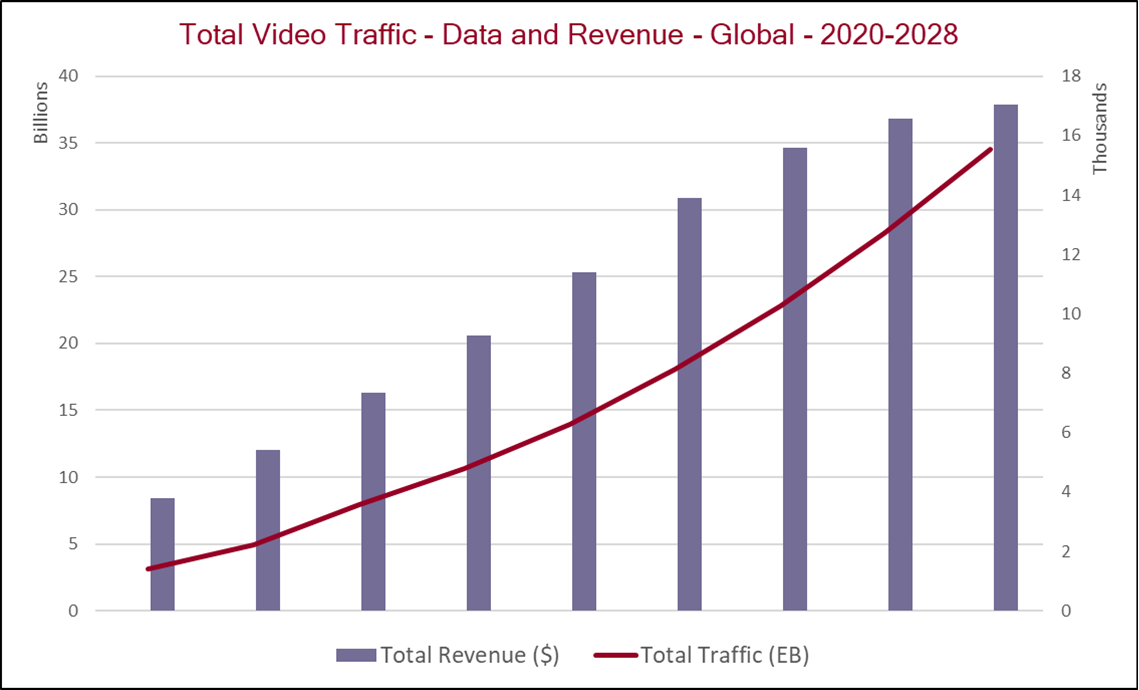Select the Total Traffic (EB) legend label

724,655
